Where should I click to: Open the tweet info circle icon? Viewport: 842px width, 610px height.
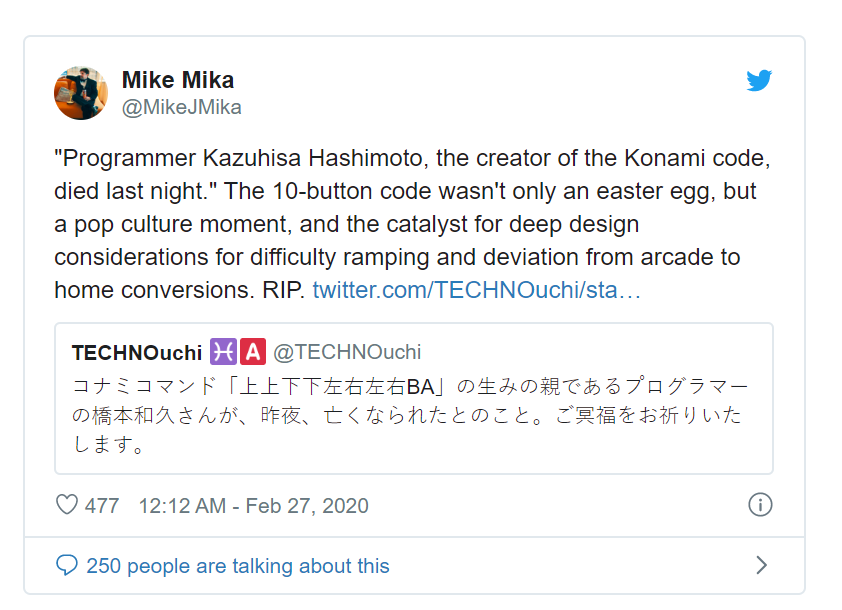click(760, 505)
